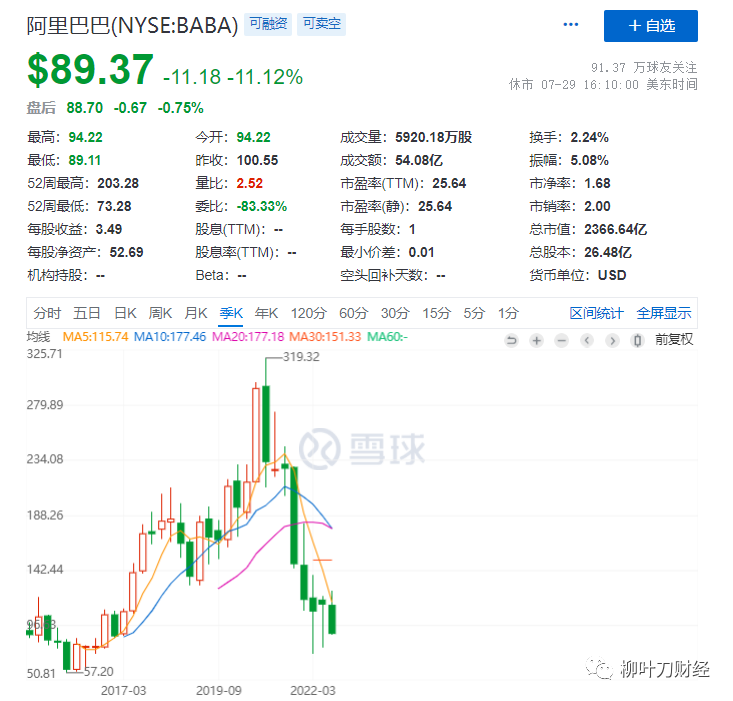Viewport: 733px width, 701px height.
Task: Click the 319.32 high marker on chart
Action: (302, 357)
